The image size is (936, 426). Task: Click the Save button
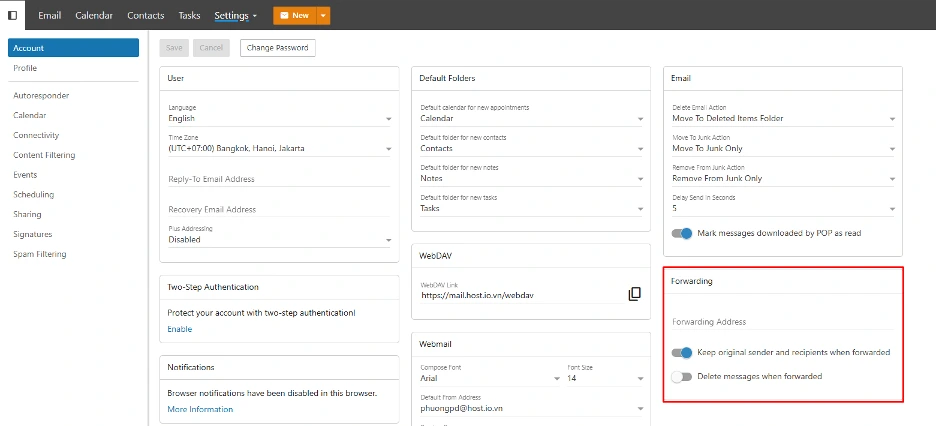tap(174, 48)
